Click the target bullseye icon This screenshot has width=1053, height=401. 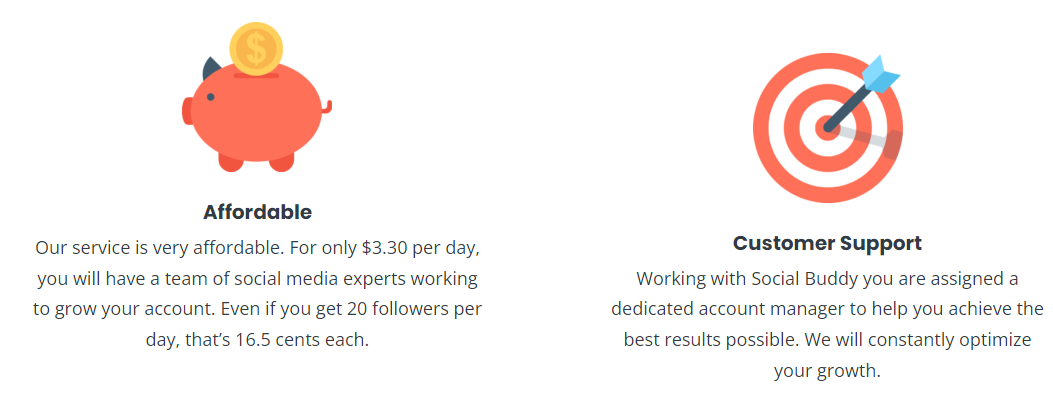pyautogui.click(x=827, y=127)
